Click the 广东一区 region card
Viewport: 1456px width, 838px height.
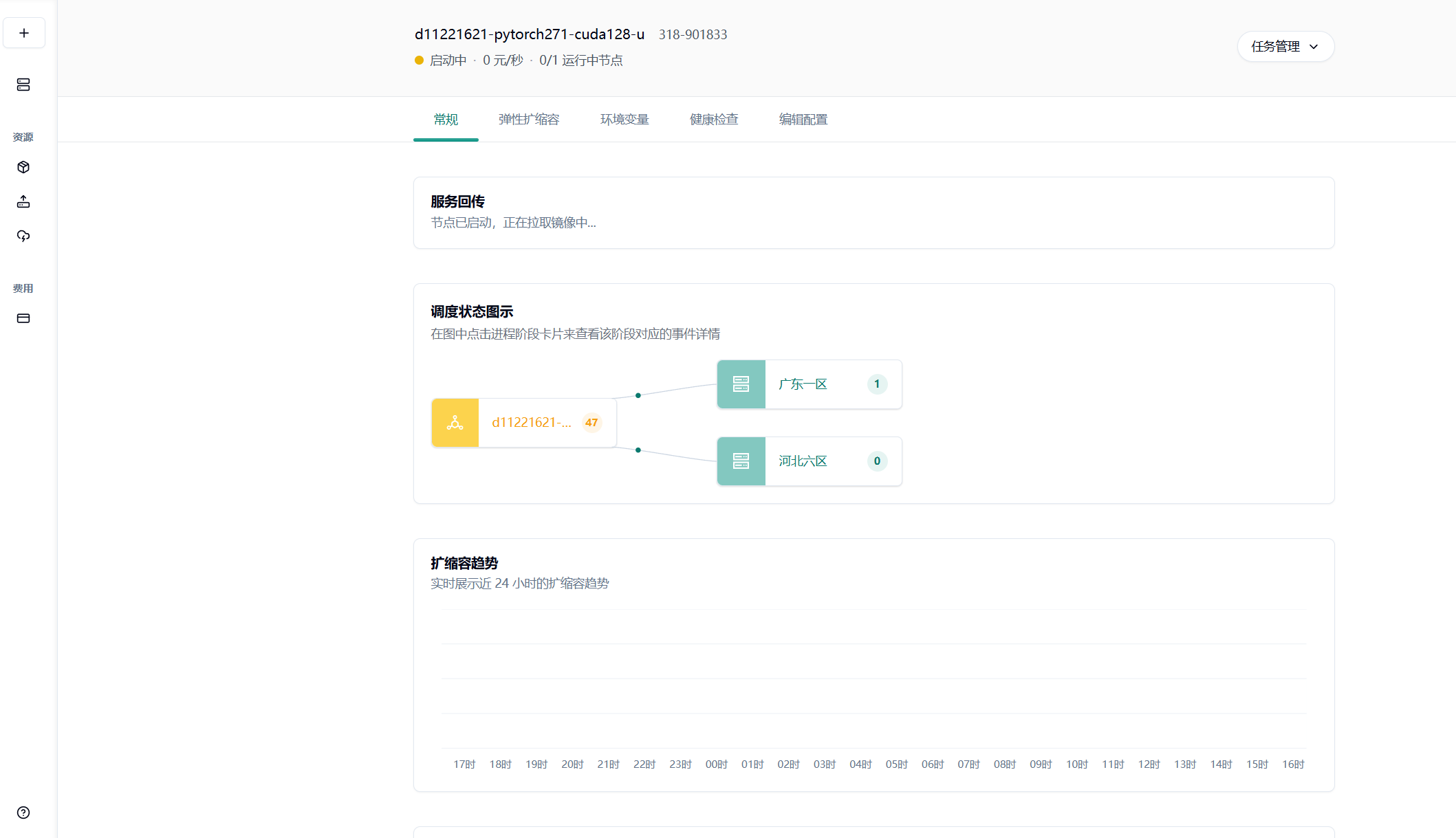(803, 384)
